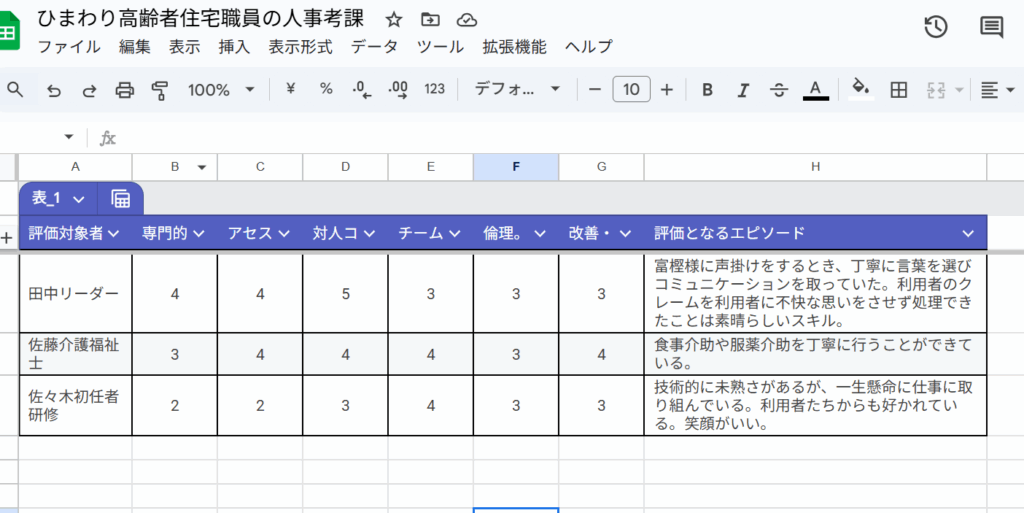Click the print icon
The width and height of the screenshot is (1024, 513).
[x=124, y=90]
